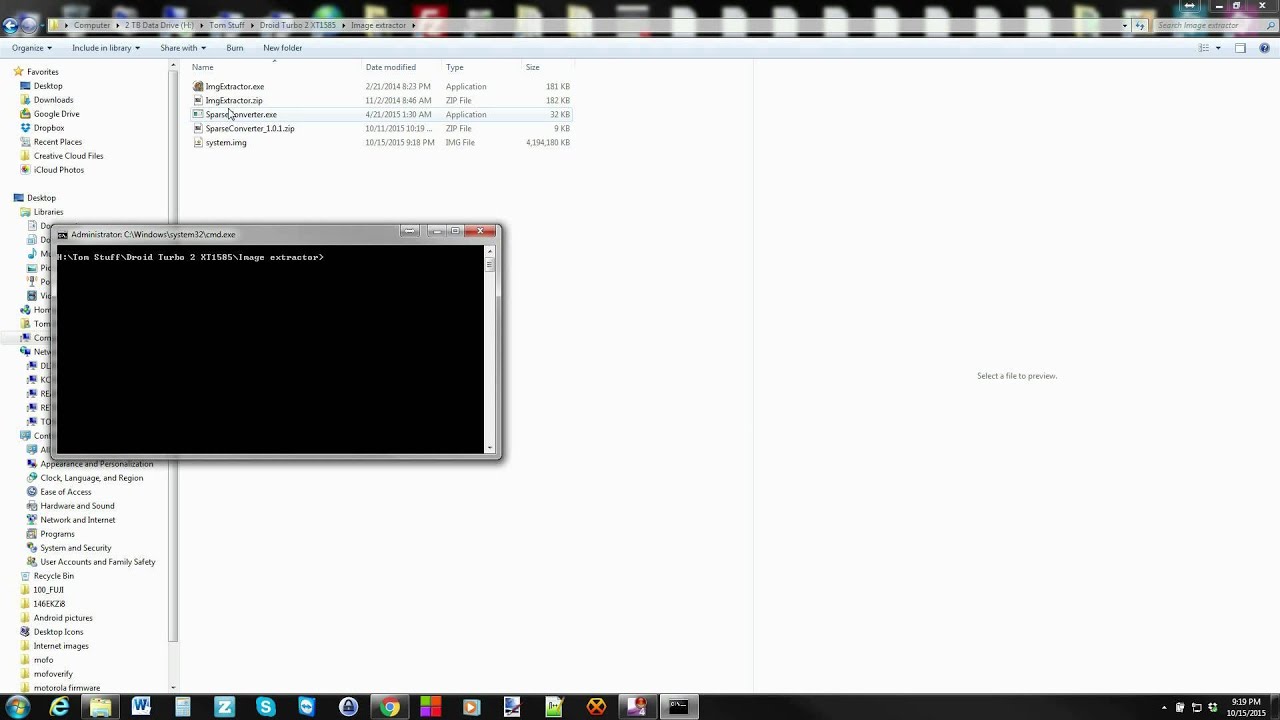Open the orange X taskbar app

(596, 707)
